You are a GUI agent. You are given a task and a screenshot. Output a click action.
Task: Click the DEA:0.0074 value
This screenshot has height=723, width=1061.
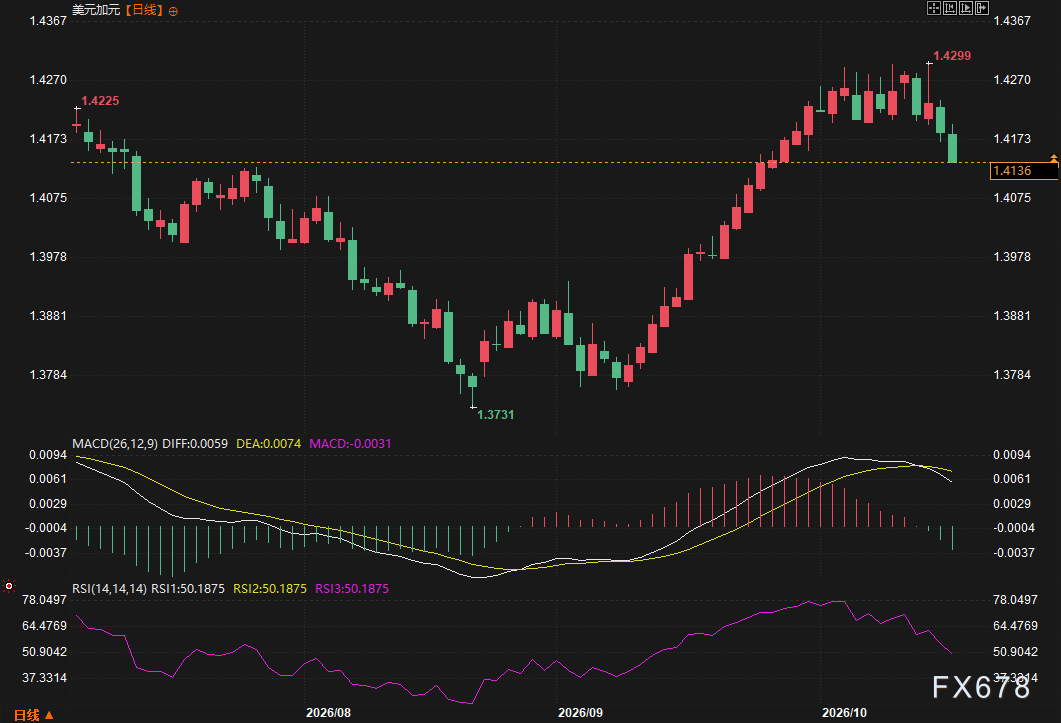pos(269,443)
